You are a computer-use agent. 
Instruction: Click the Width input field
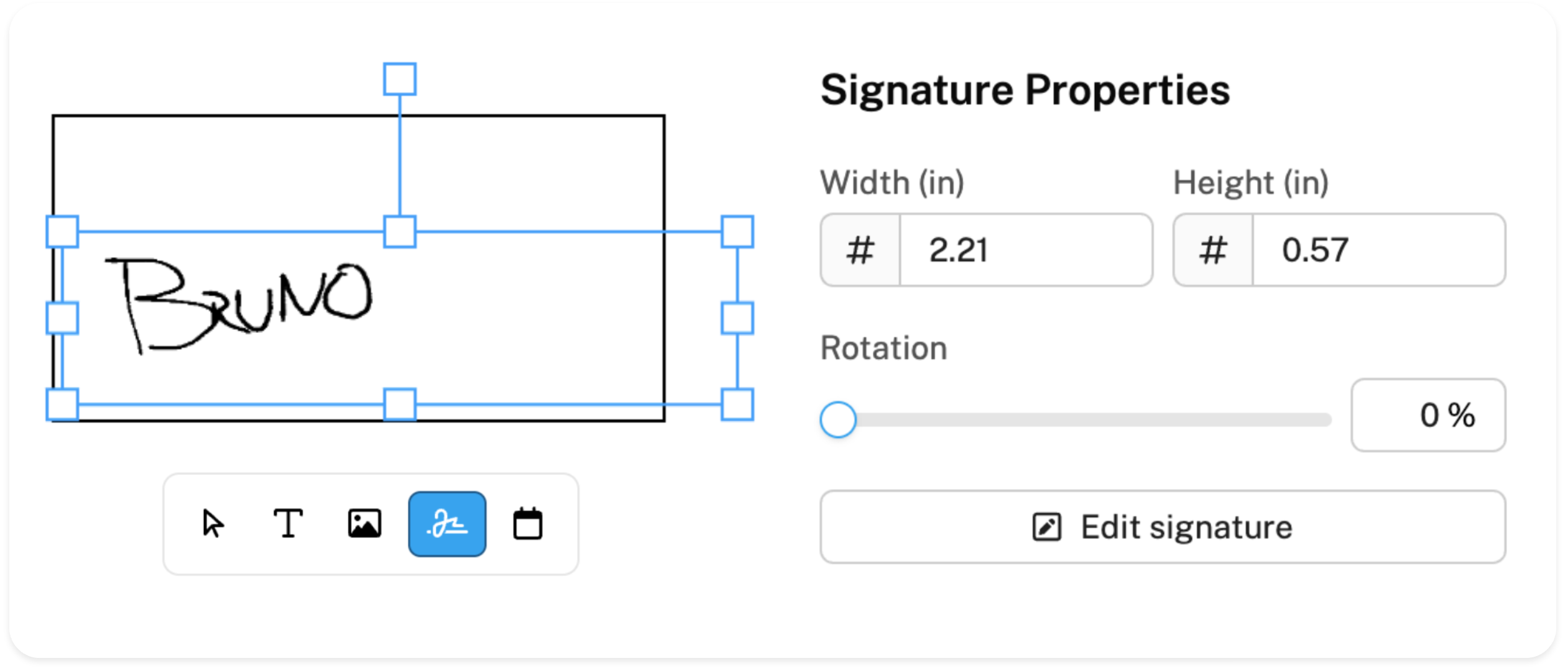point(1026,250)
